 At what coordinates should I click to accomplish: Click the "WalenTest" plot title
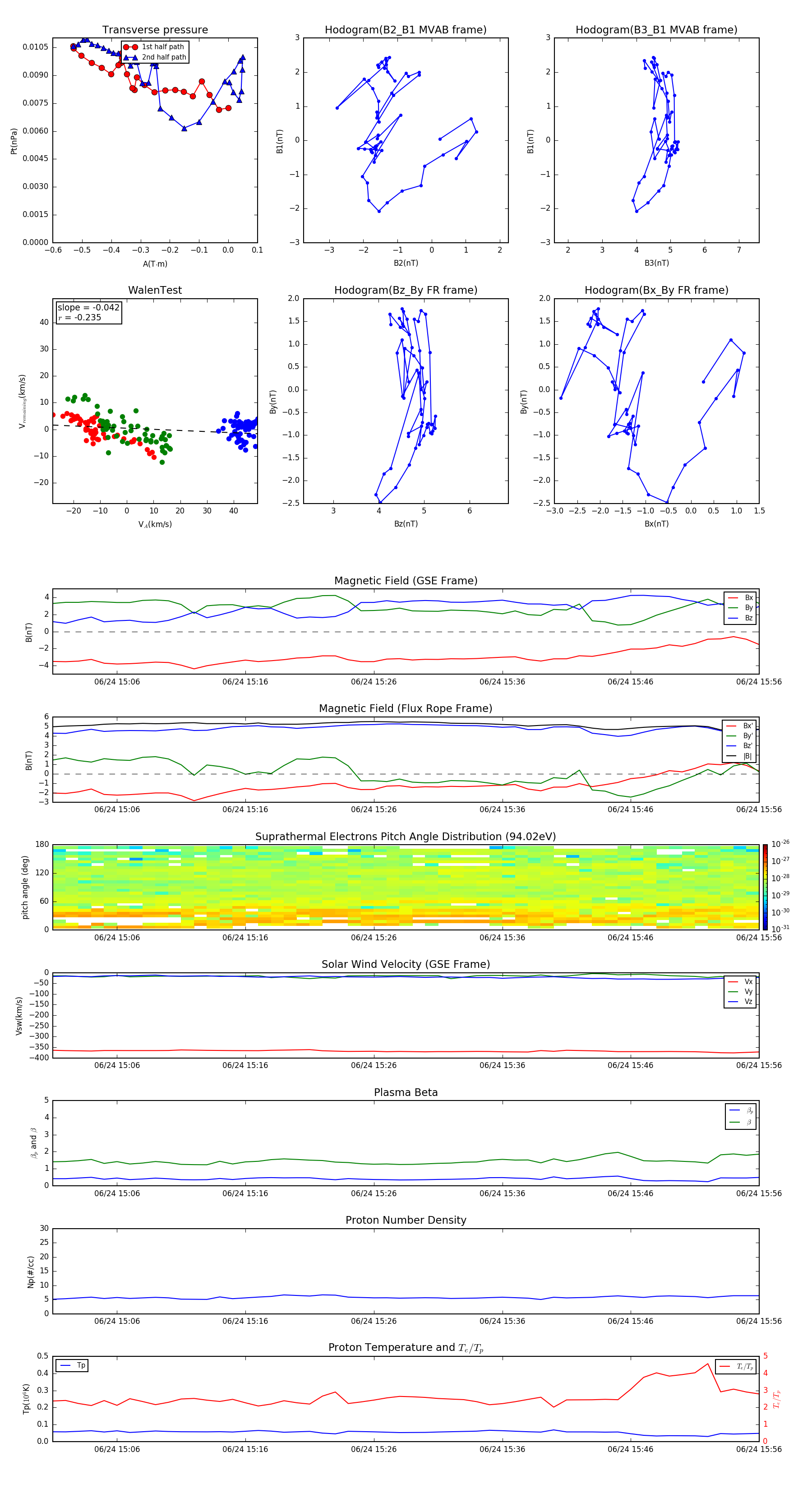(155, 290)
